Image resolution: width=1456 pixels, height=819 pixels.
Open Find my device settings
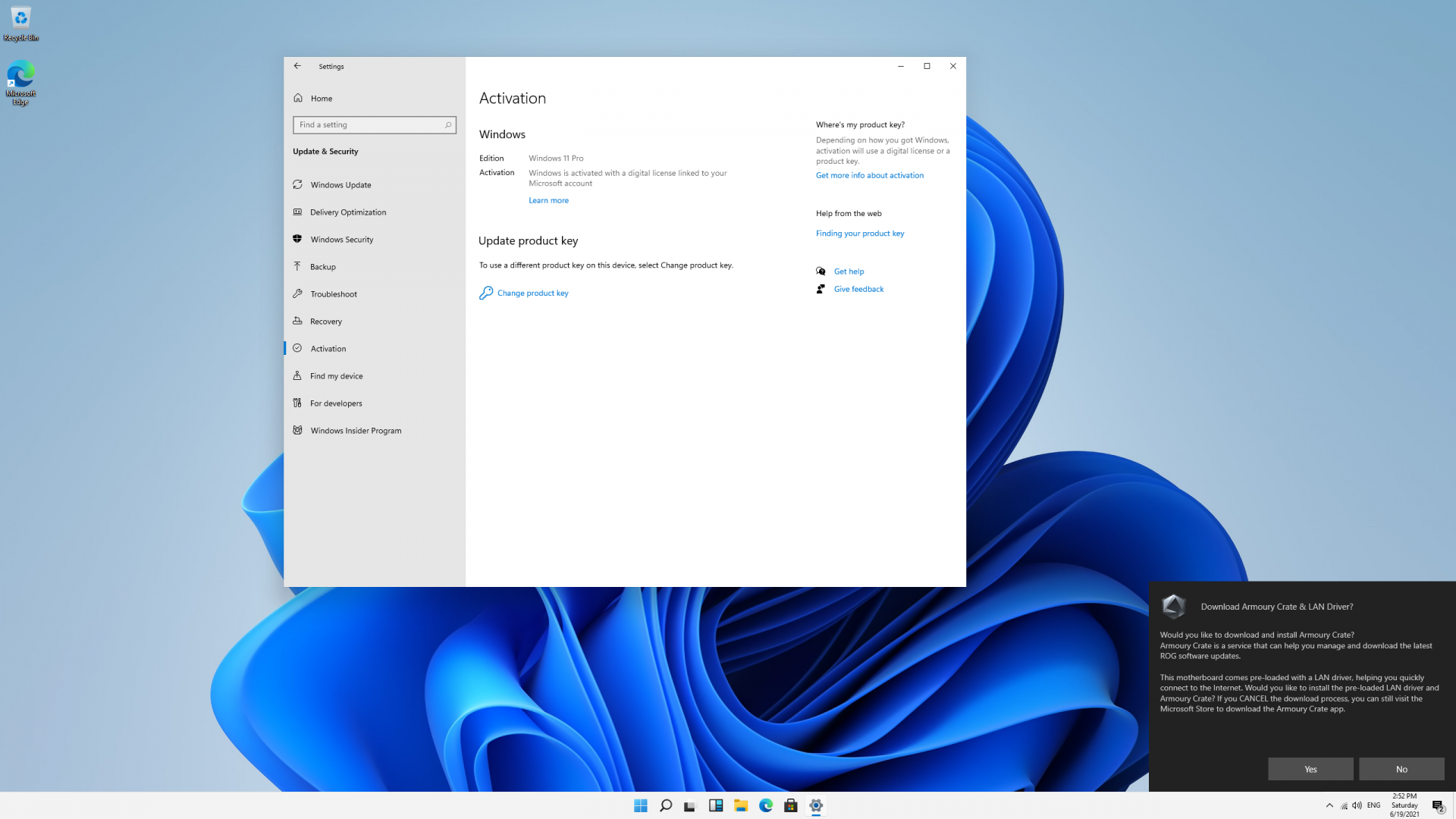(336, 376)
